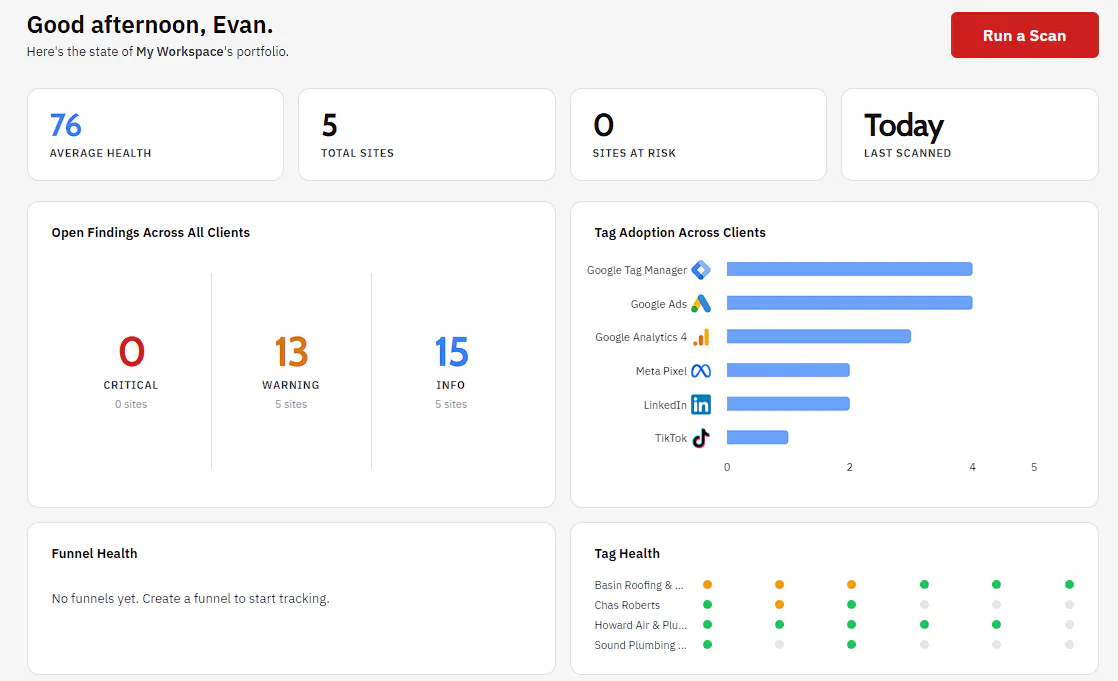1118x681 pixels.
Task: Click the INFO label
Action: [x=451, y=385]
